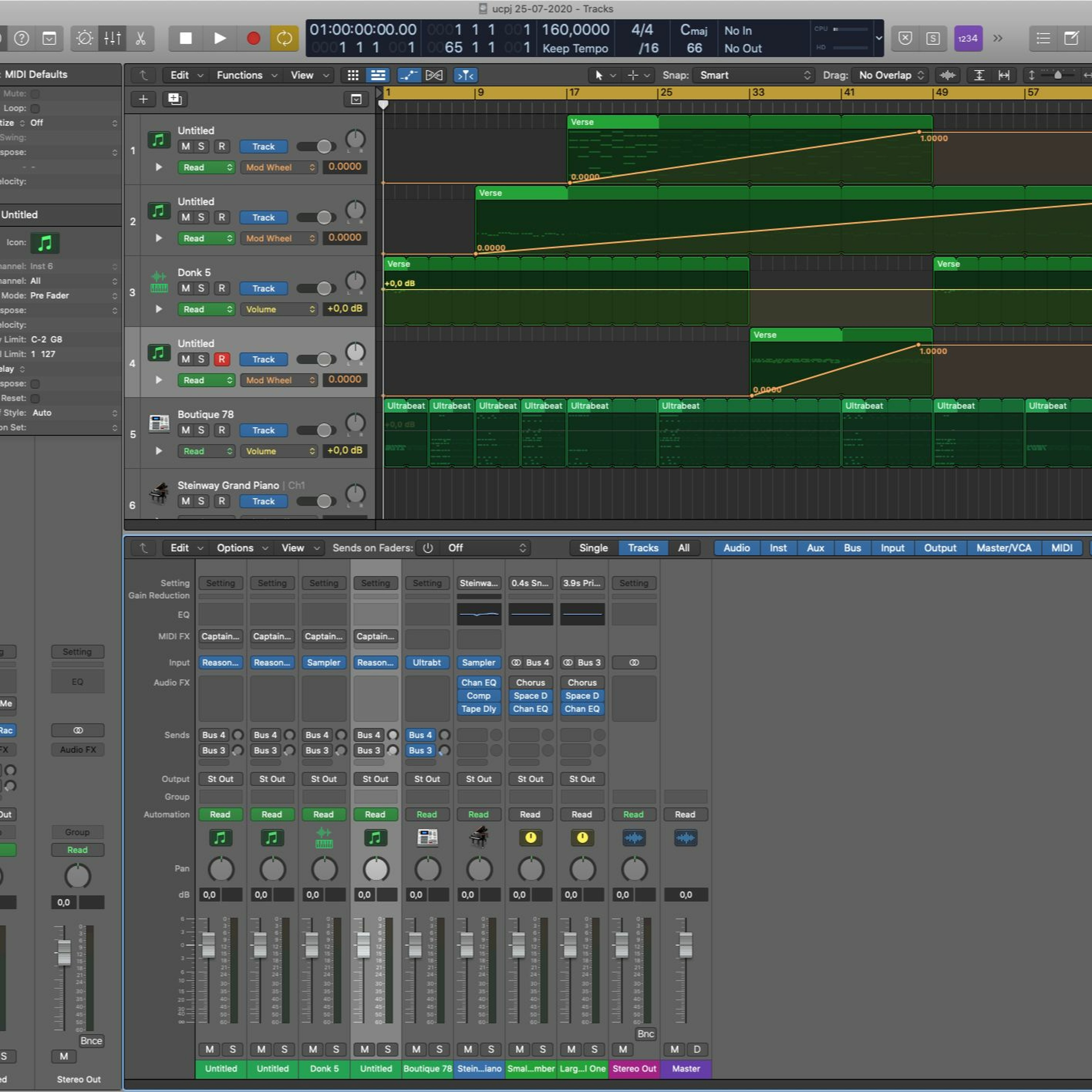Click the Record button in transport
The image size is (1092, 1092).
tap(253, 38)
